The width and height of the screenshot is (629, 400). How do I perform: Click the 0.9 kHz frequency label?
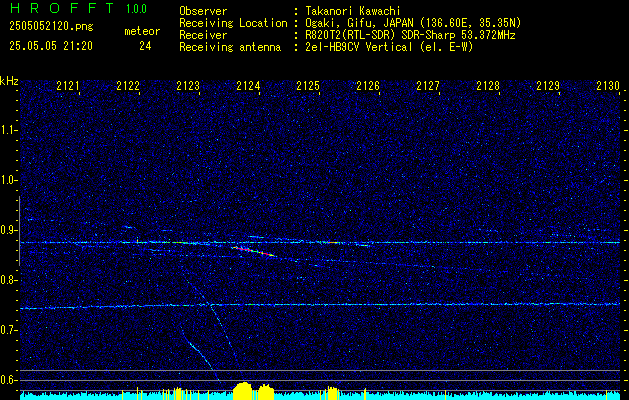(x=8, y=230)
